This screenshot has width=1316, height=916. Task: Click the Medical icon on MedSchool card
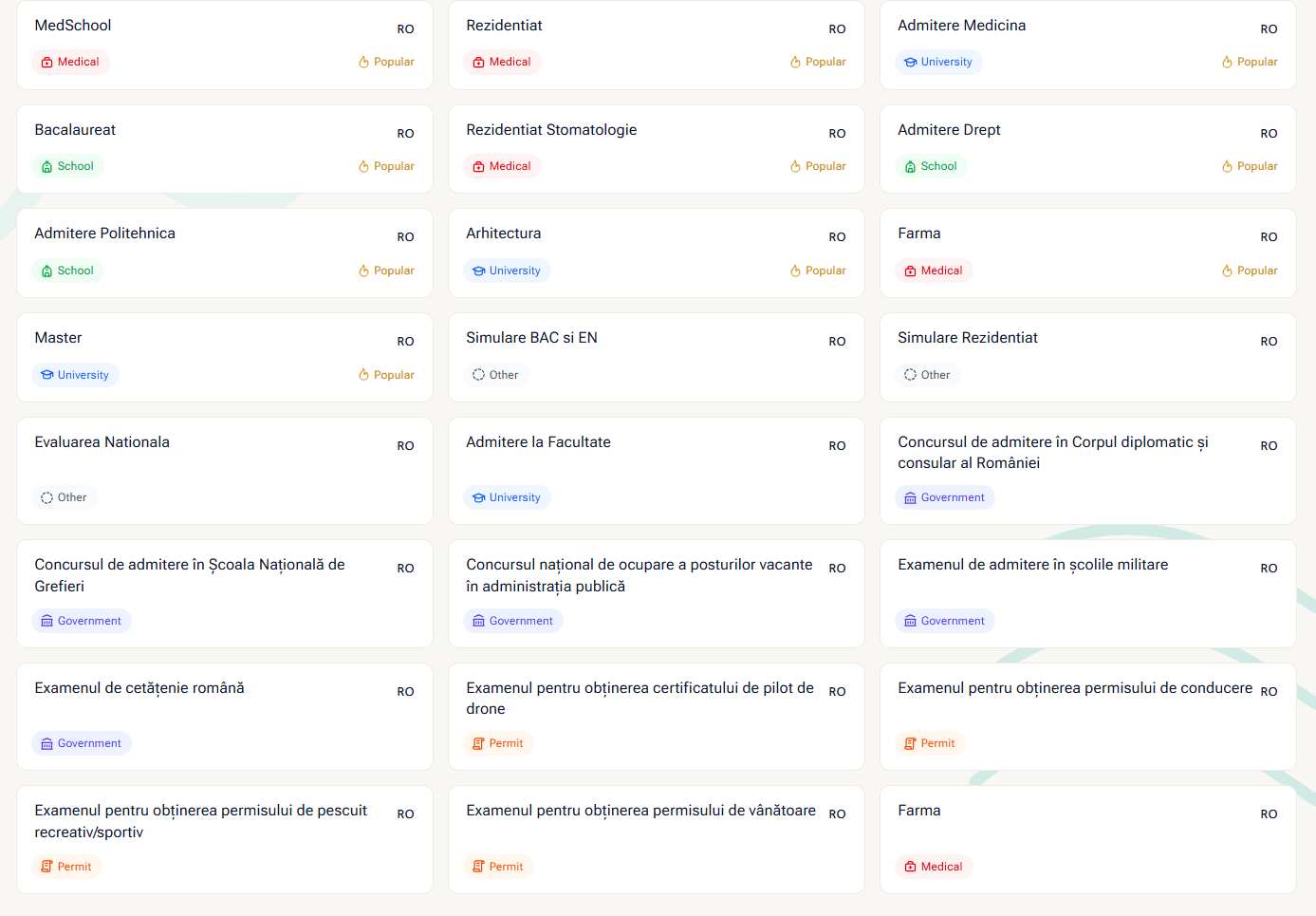point(46,63)
